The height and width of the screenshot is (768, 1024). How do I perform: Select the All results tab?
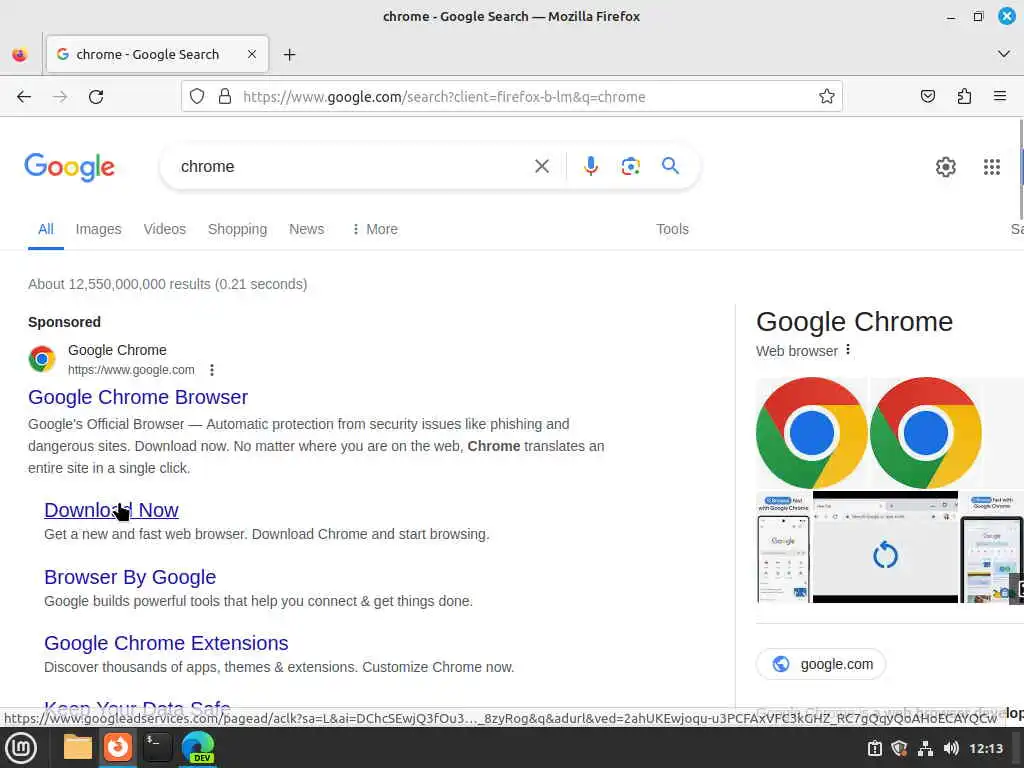pyautogui.click(x=46, y=229)
